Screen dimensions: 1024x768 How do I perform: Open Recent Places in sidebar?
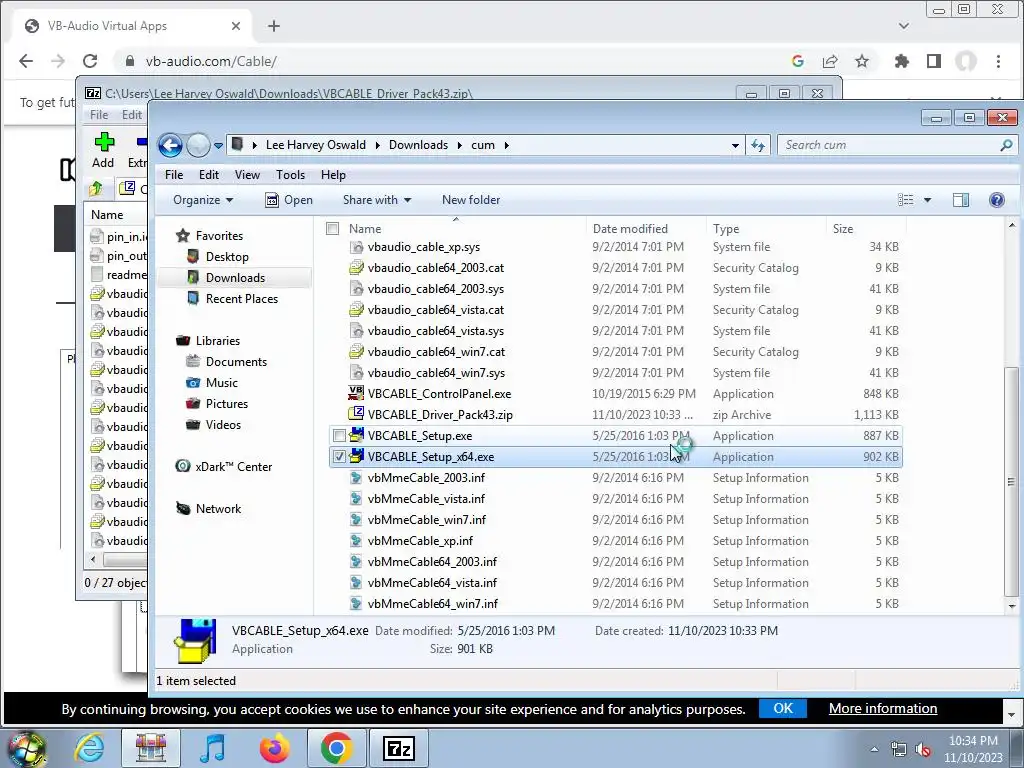click(242, 298)
